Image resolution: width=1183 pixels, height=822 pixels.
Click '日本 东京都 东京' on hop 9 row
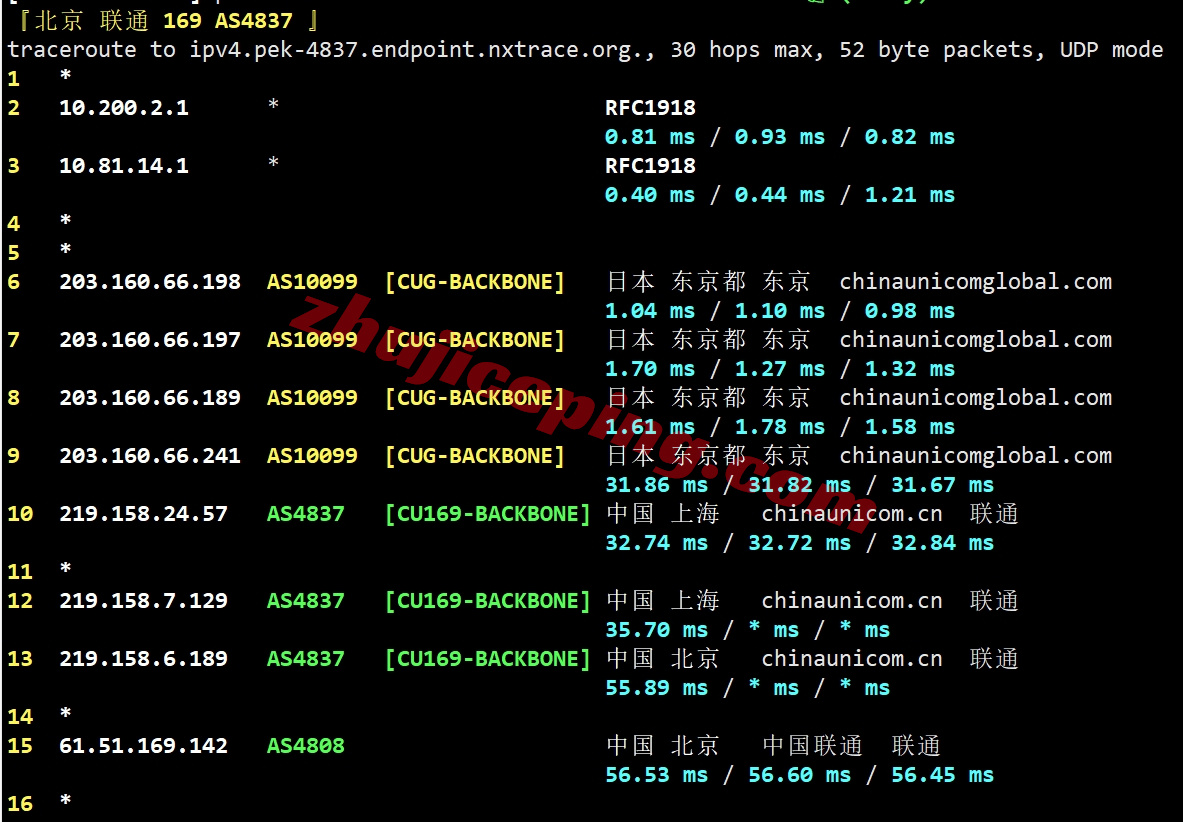coord(708,456)
